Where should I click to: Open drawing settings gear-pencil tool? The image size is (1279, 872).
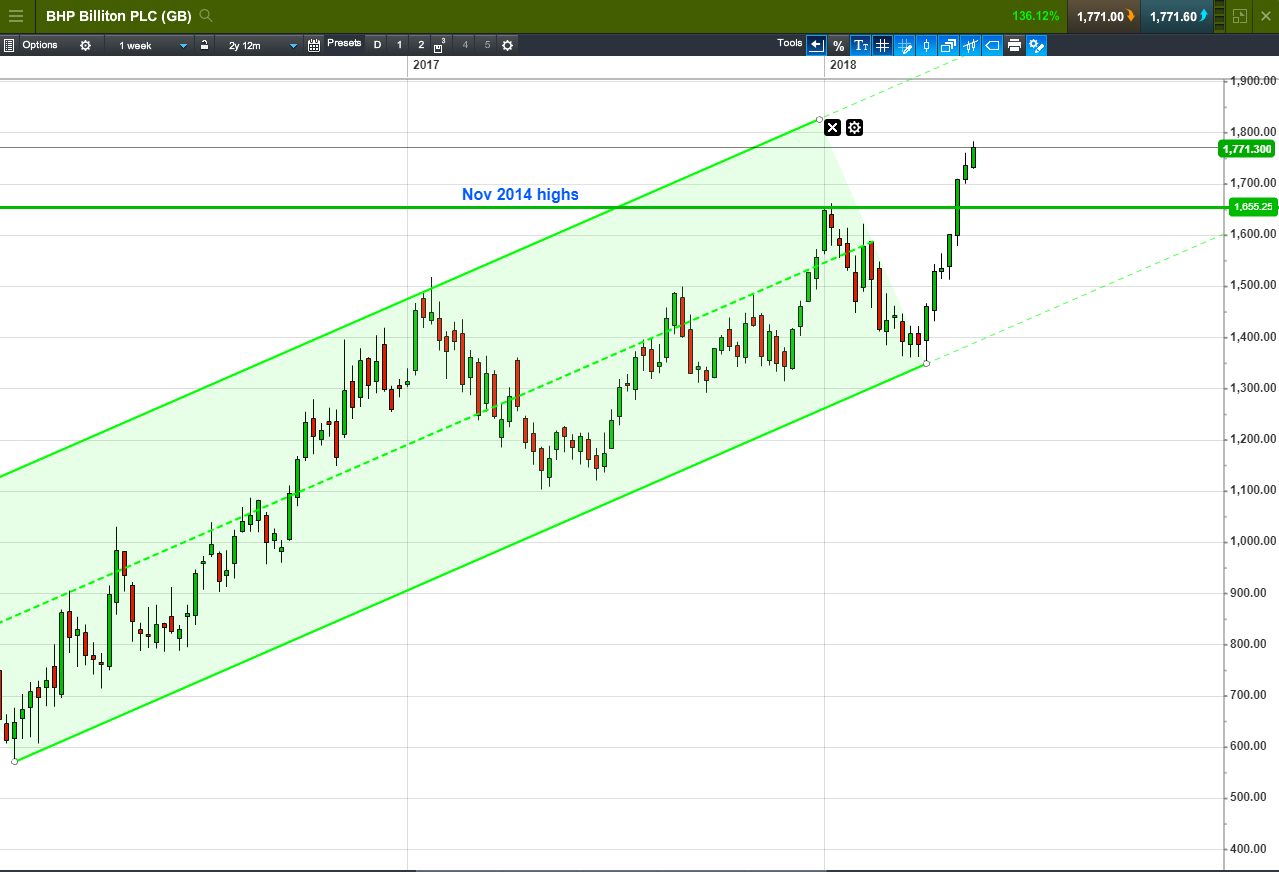click(x=1036, y=45)
